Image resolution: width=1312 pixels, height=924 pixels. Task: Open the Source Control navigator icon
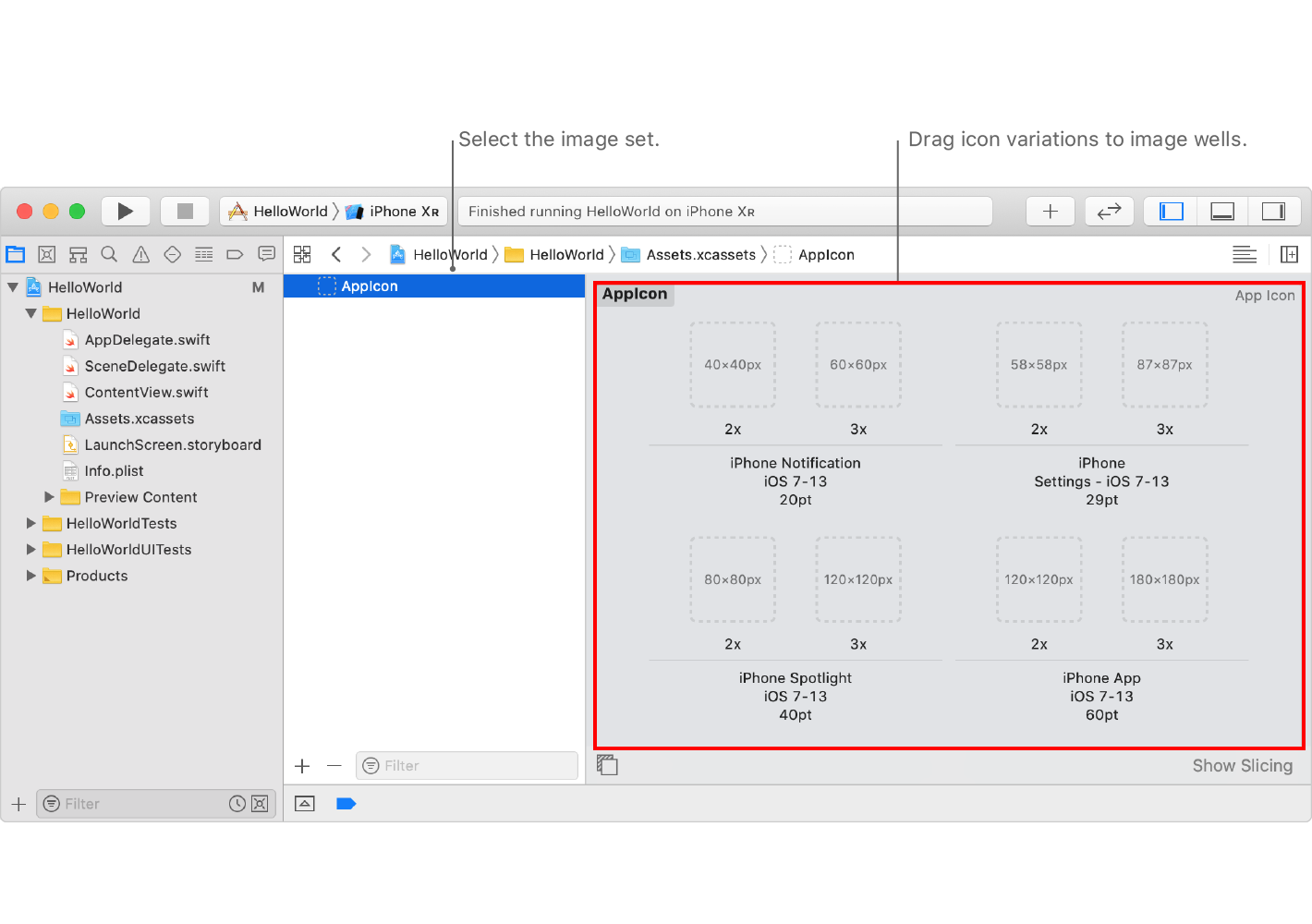point(47,255)
